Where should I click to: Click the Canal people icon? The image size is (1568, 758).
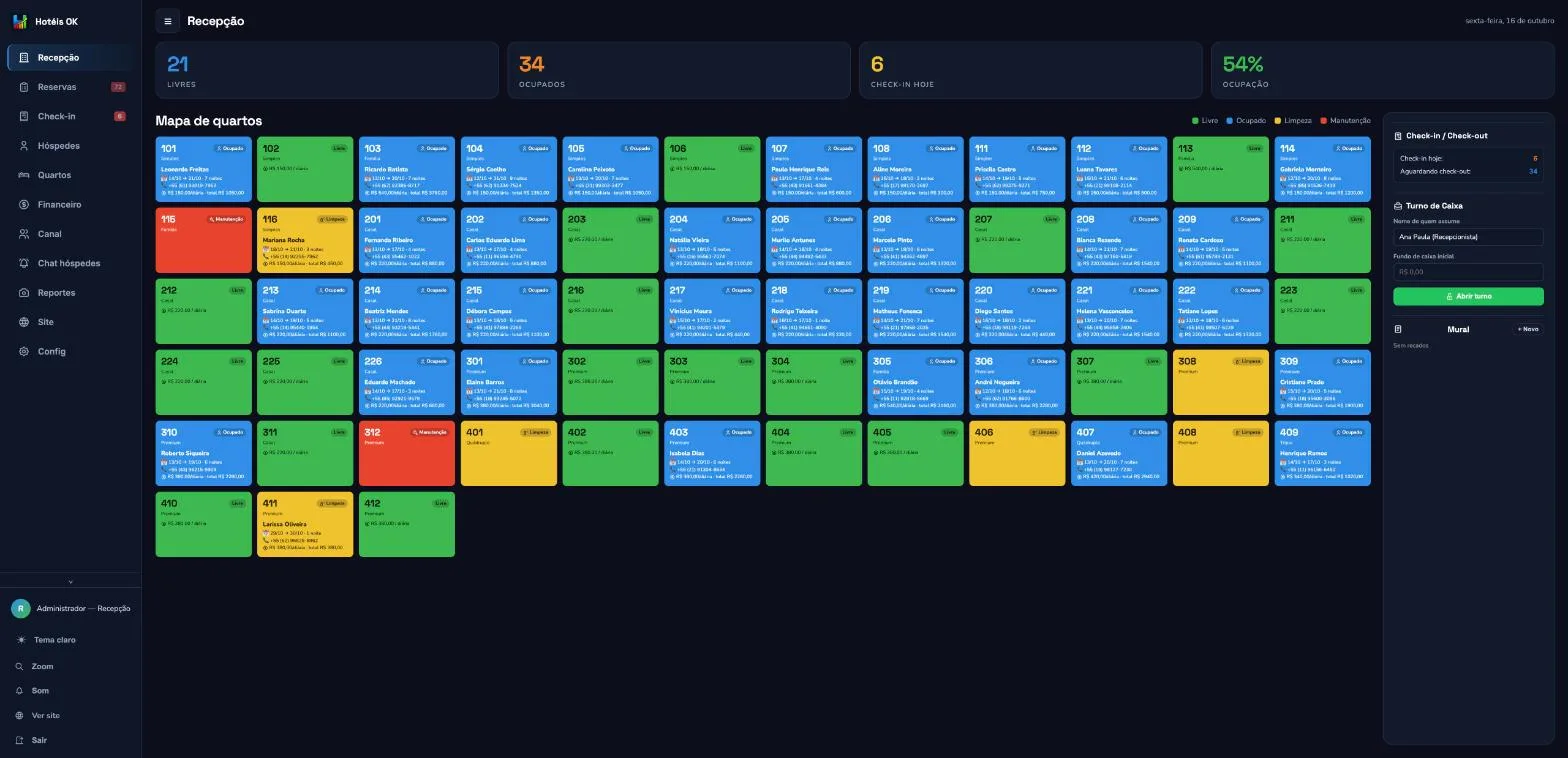pyautogui.click(x=24, y=234)
